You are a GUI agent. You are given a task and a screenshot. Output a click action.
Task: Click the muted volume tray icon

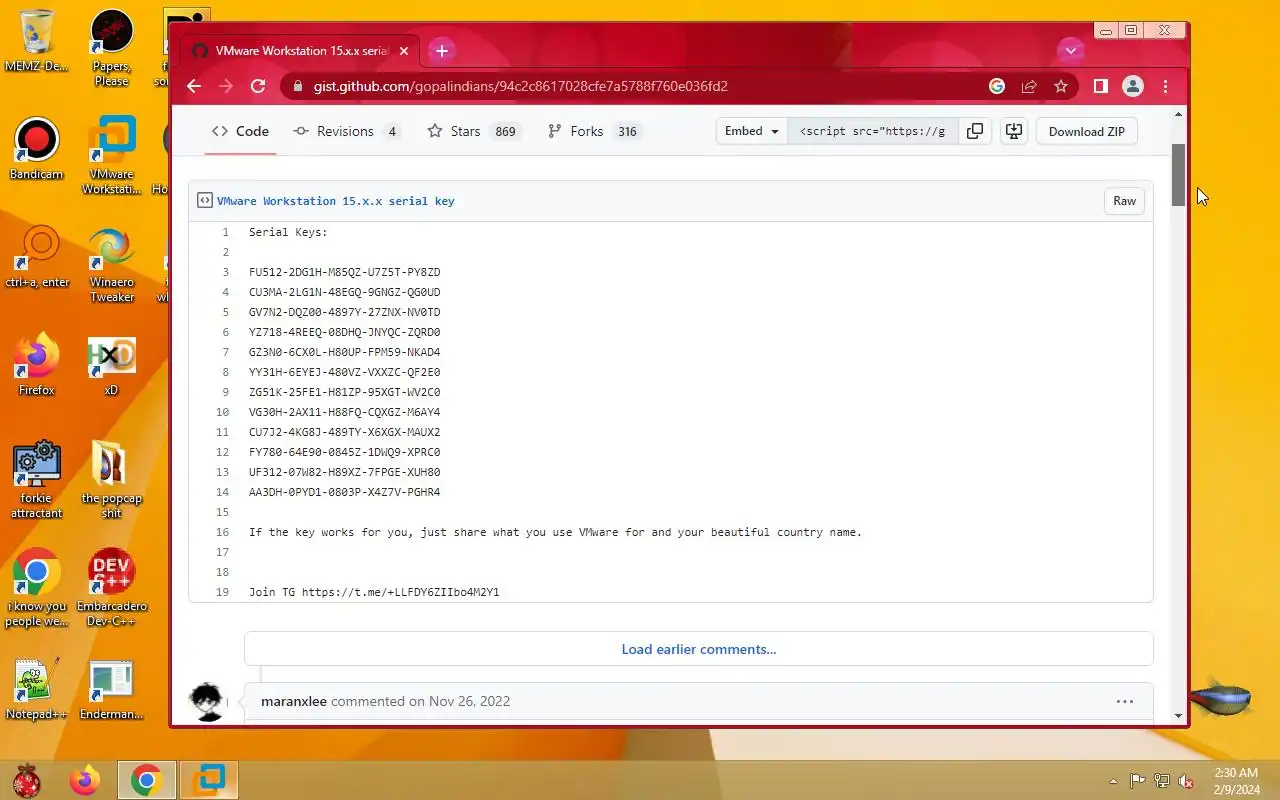[1186, 781]
